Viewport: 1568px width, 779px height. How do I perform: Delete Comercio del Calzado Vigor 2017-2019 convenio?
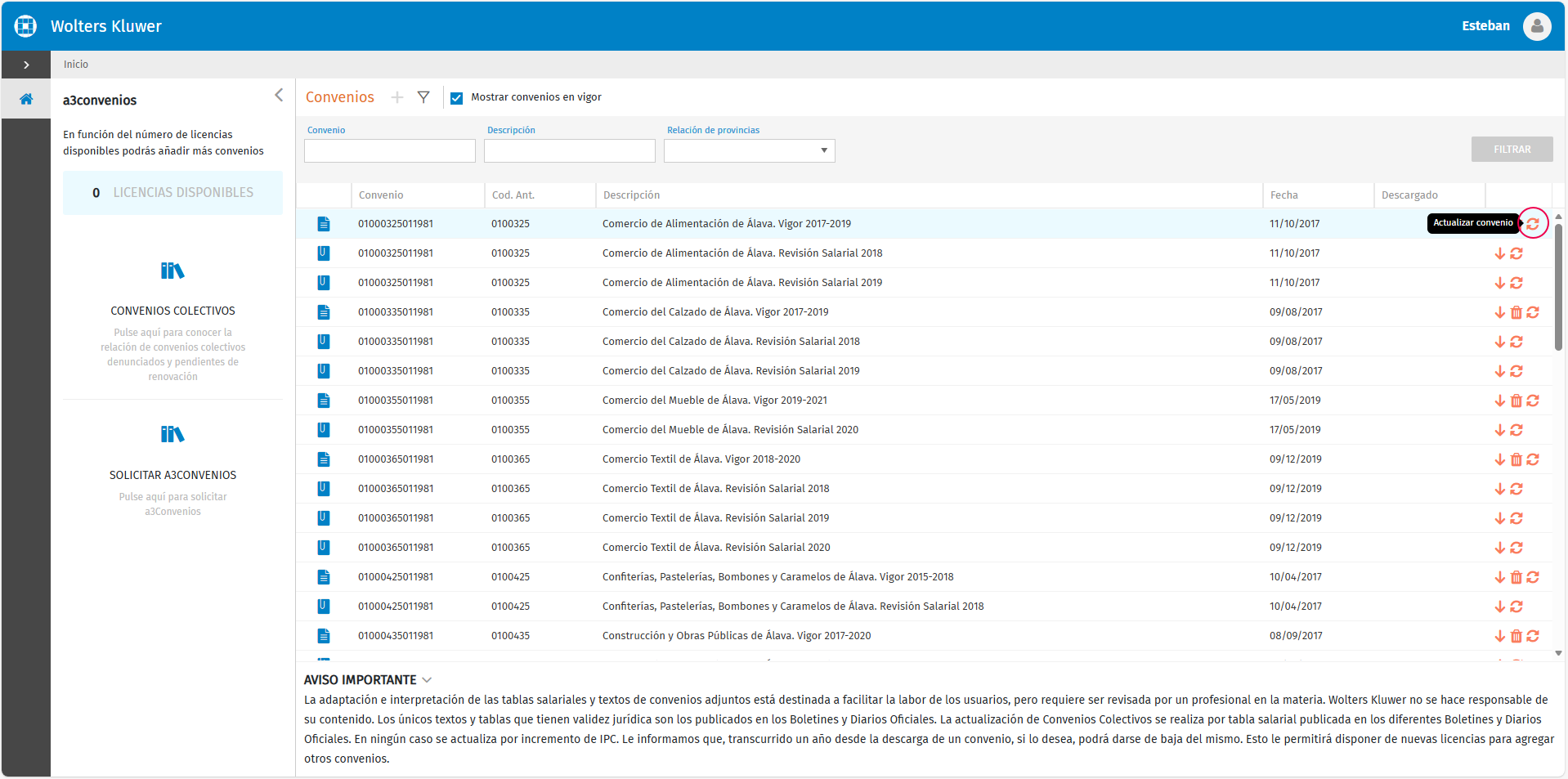[x=1516, y=312]
